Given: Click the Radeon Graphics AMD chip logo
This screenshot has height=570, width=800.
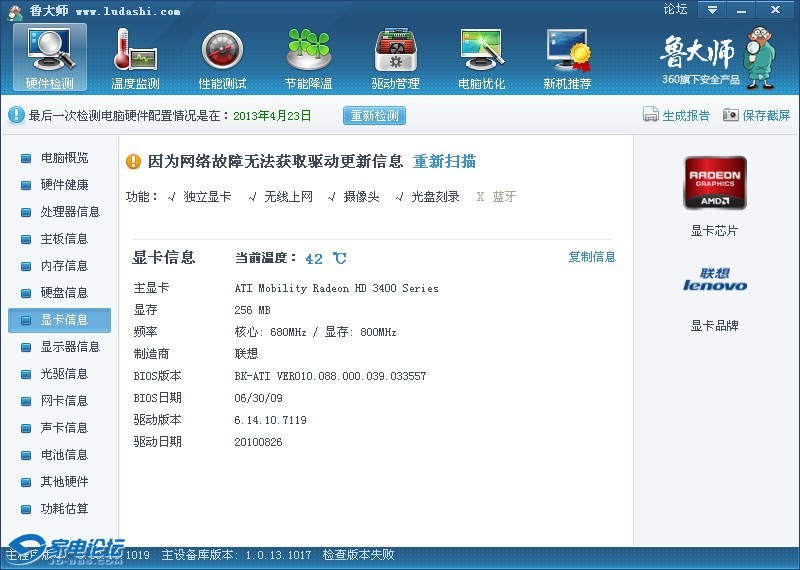Looking at the screenshot, I should pyautogui.click(x=714, y=183).
